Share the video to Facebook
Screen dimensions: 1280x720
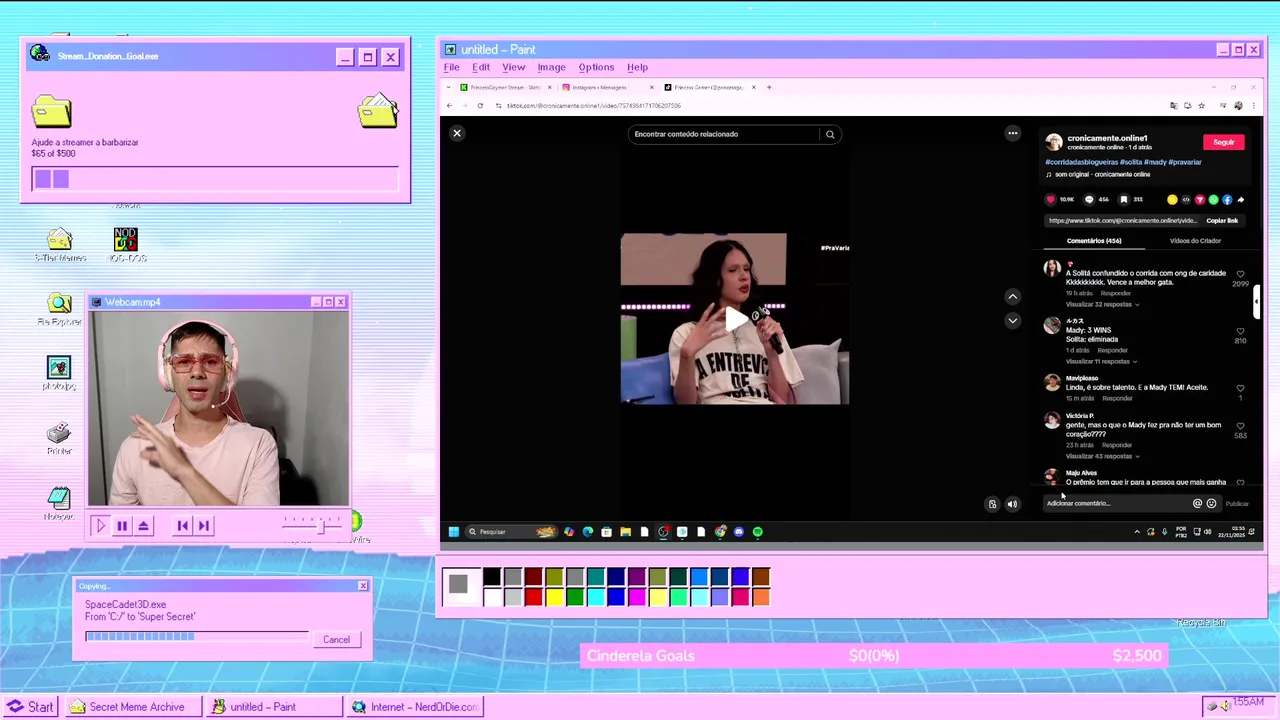point(1227,199)
